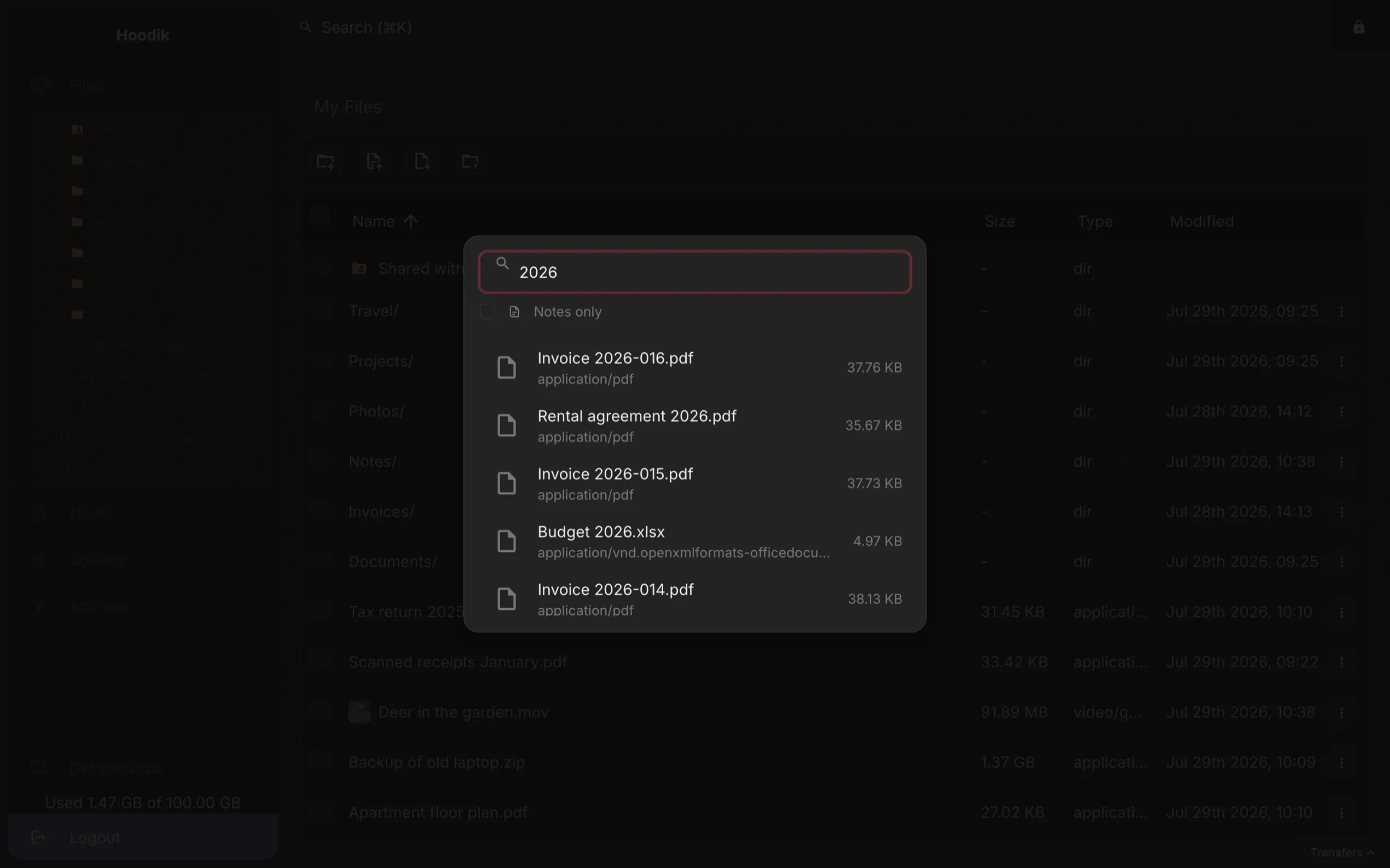Screen dimensions: 1390x868
Task: Open more options for Travel/ row
Action: [x=1342, y=311]
